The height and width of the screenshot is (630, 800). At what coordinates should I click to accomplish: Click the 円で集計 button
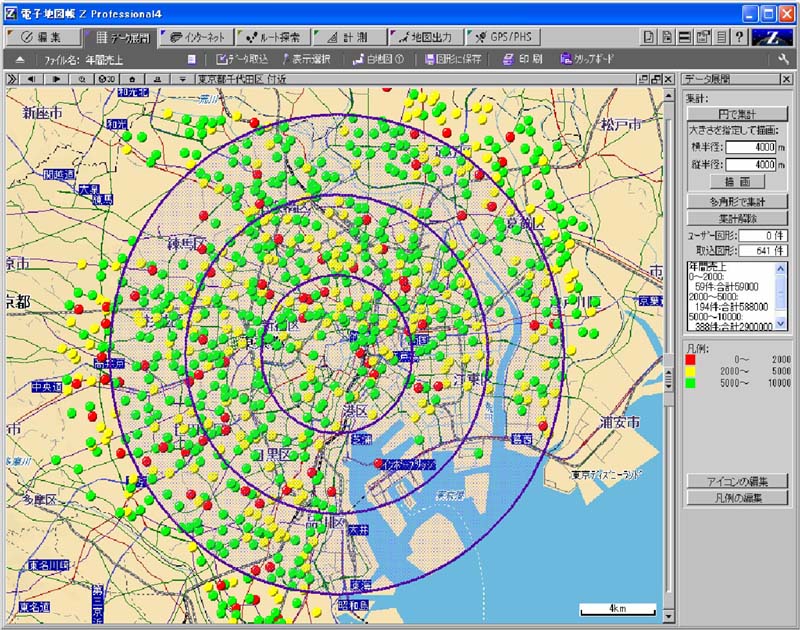[737, 114]
